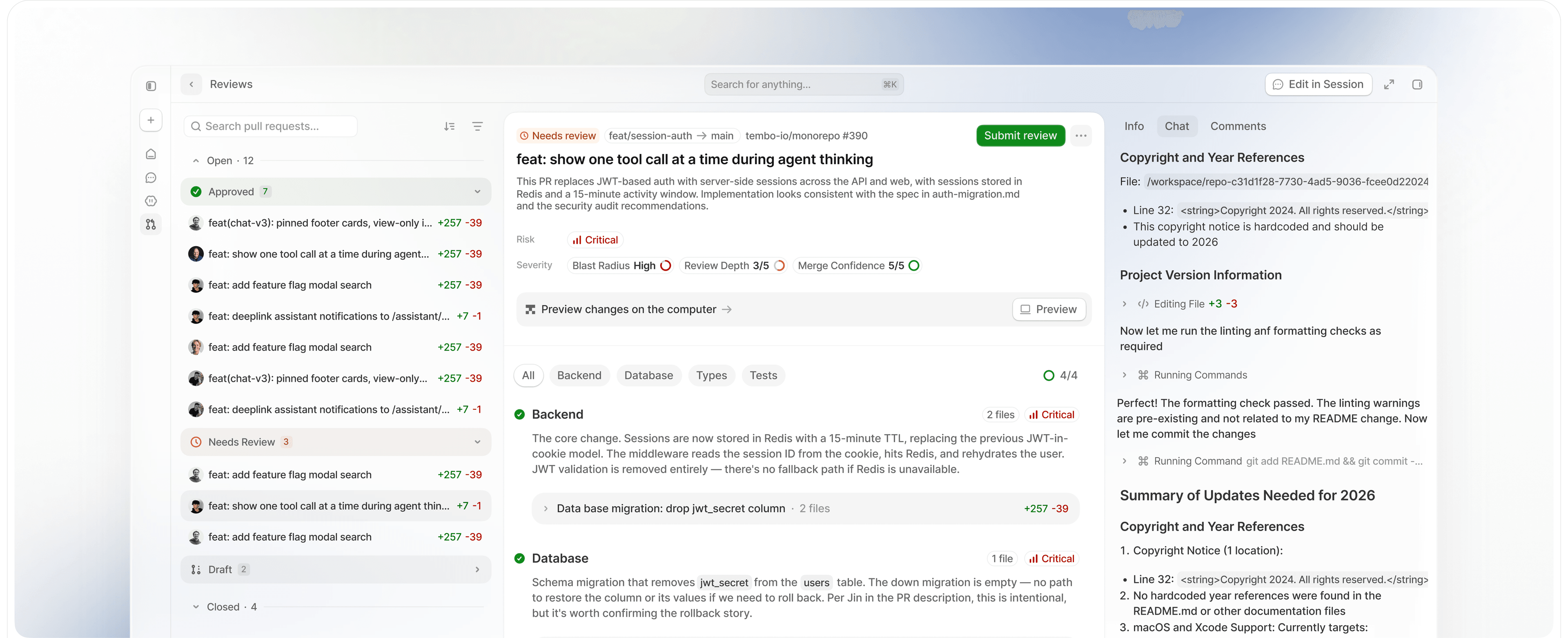Click the Backend green check icon
1568x638 pixels.
pos(519,414)
